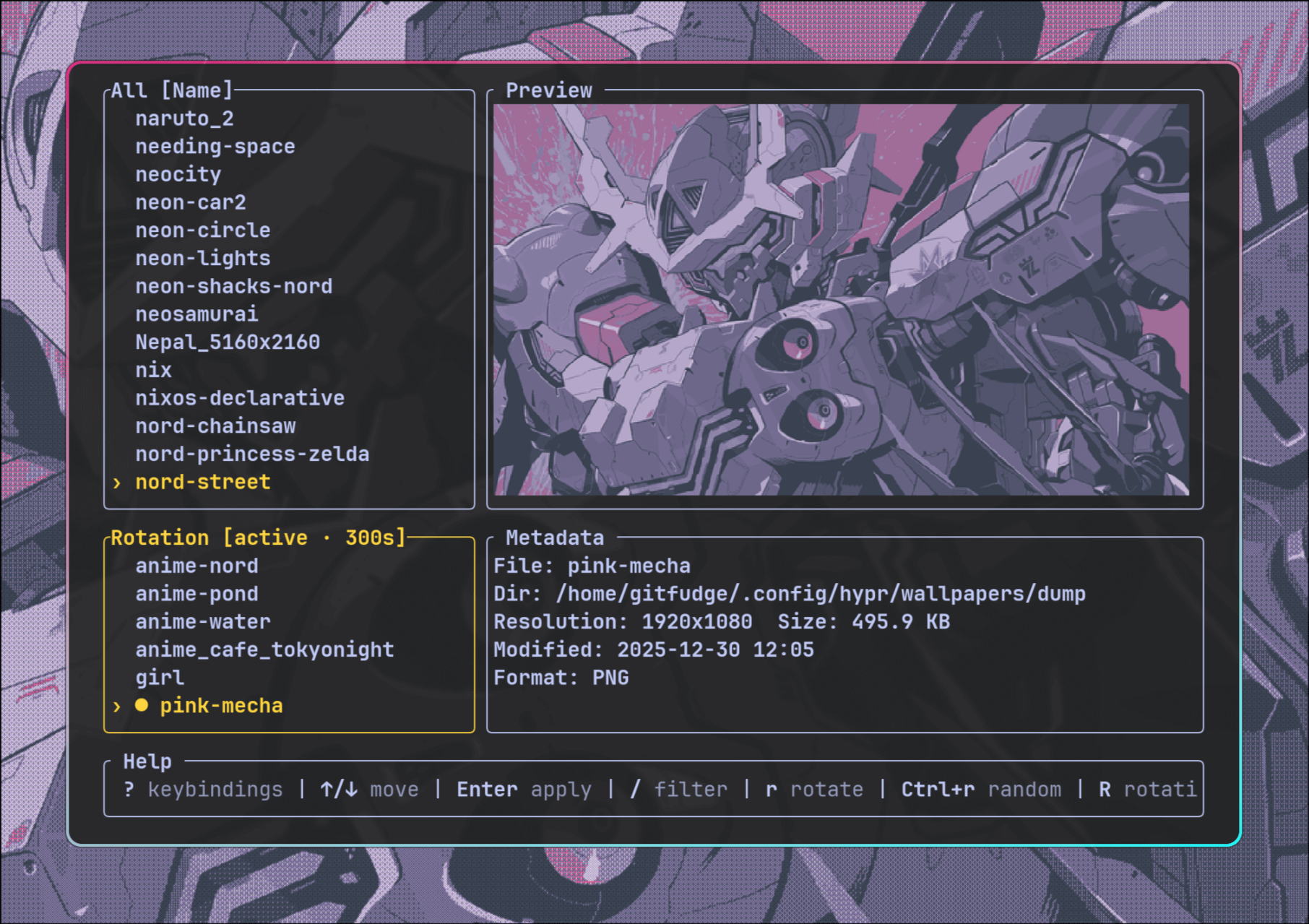Click the arrow marker next to nord-street
This screenshot has height=924, width=1309.
117,483
